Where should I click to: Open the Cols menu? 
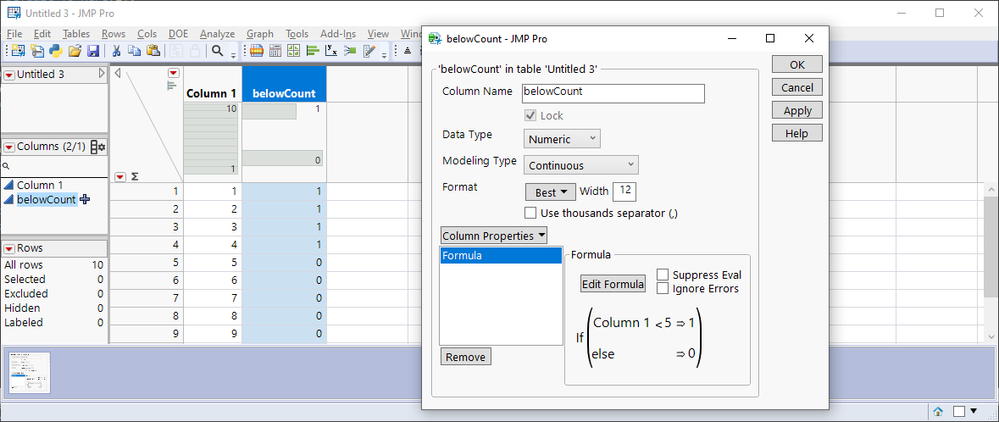coord(147,34)
